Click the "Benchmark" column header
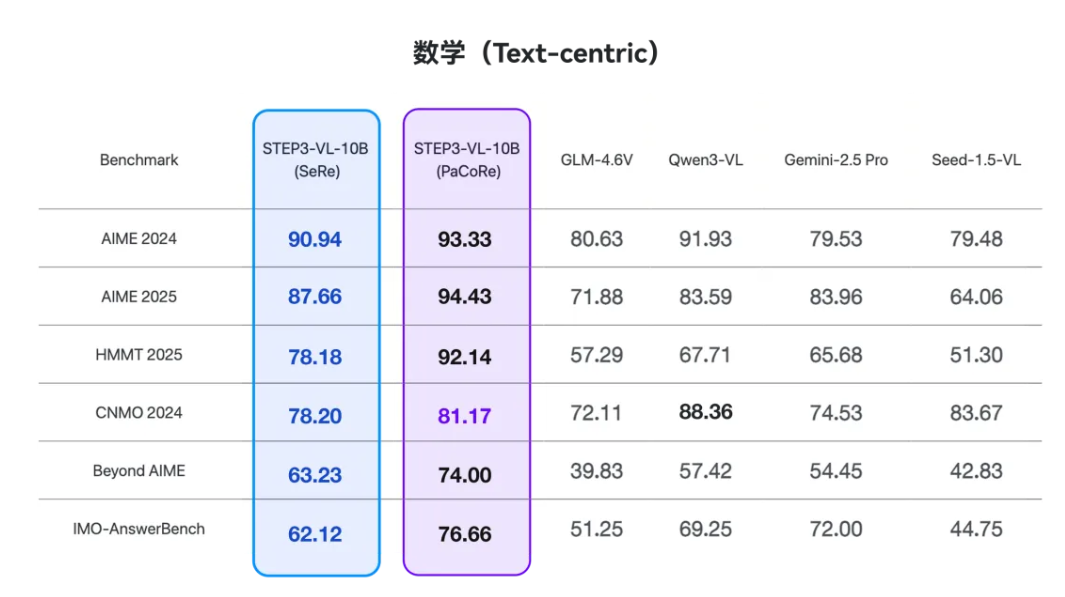Screen dimensions: 1065x597 tap(138, 160)
